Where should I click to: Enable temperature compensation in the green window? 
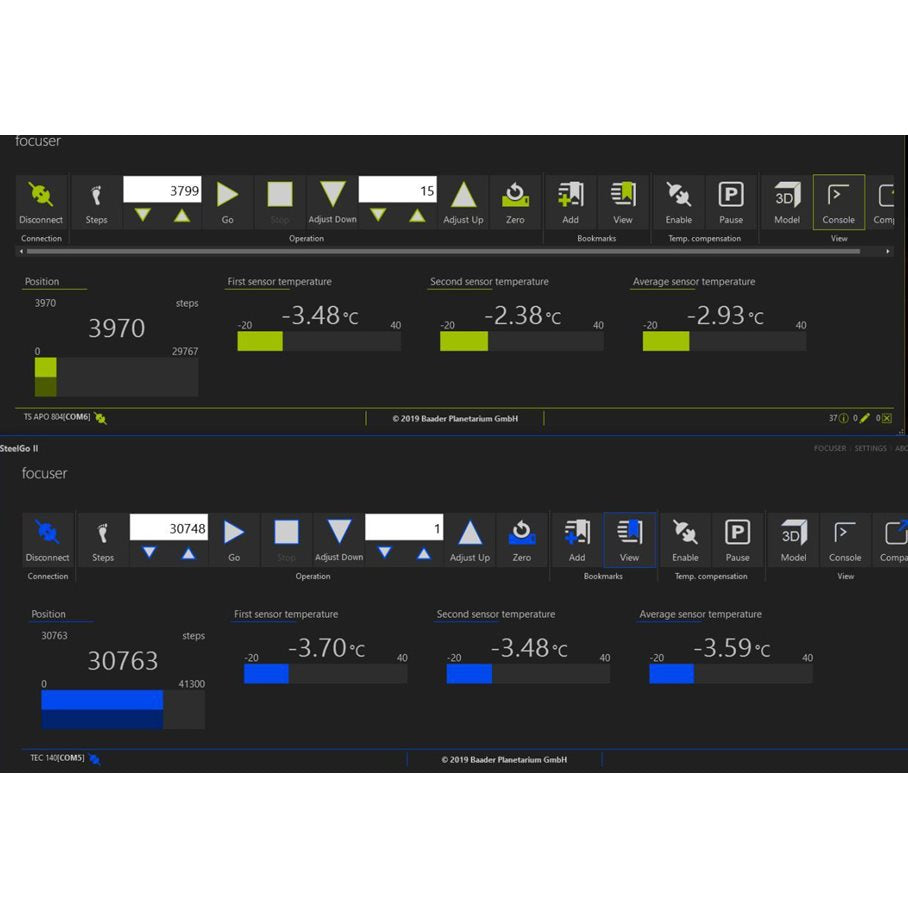(678, 202)
